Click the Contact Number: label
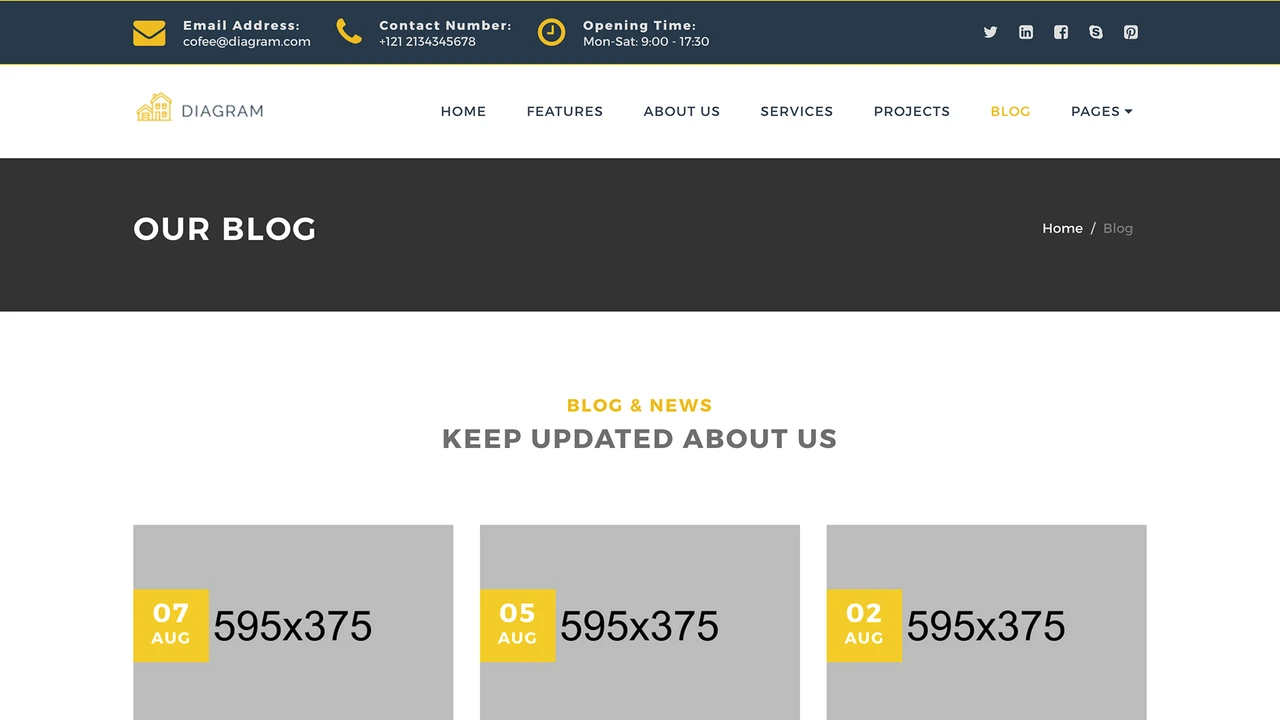The height and width of the screenshot is (720, 1280). pos(445,26)
